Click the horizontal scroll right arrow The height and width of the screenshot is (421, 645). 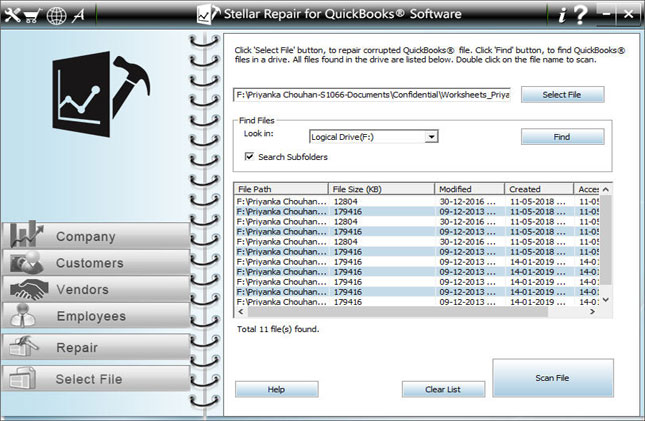592,312
